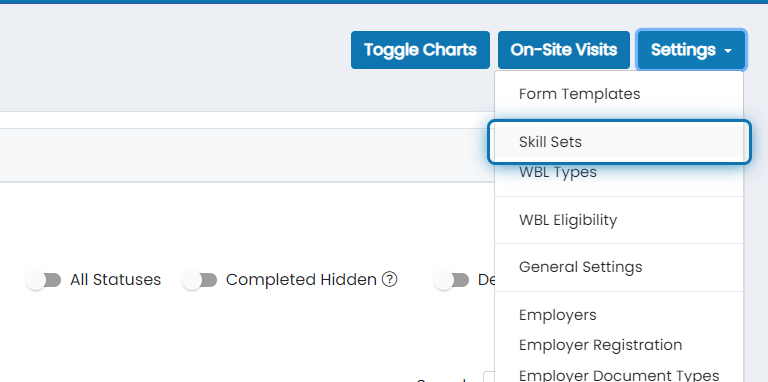Viewport: 768px width, 382px height.
Task: Open Skill Sets menu entry
Action: tap(619, 142)
